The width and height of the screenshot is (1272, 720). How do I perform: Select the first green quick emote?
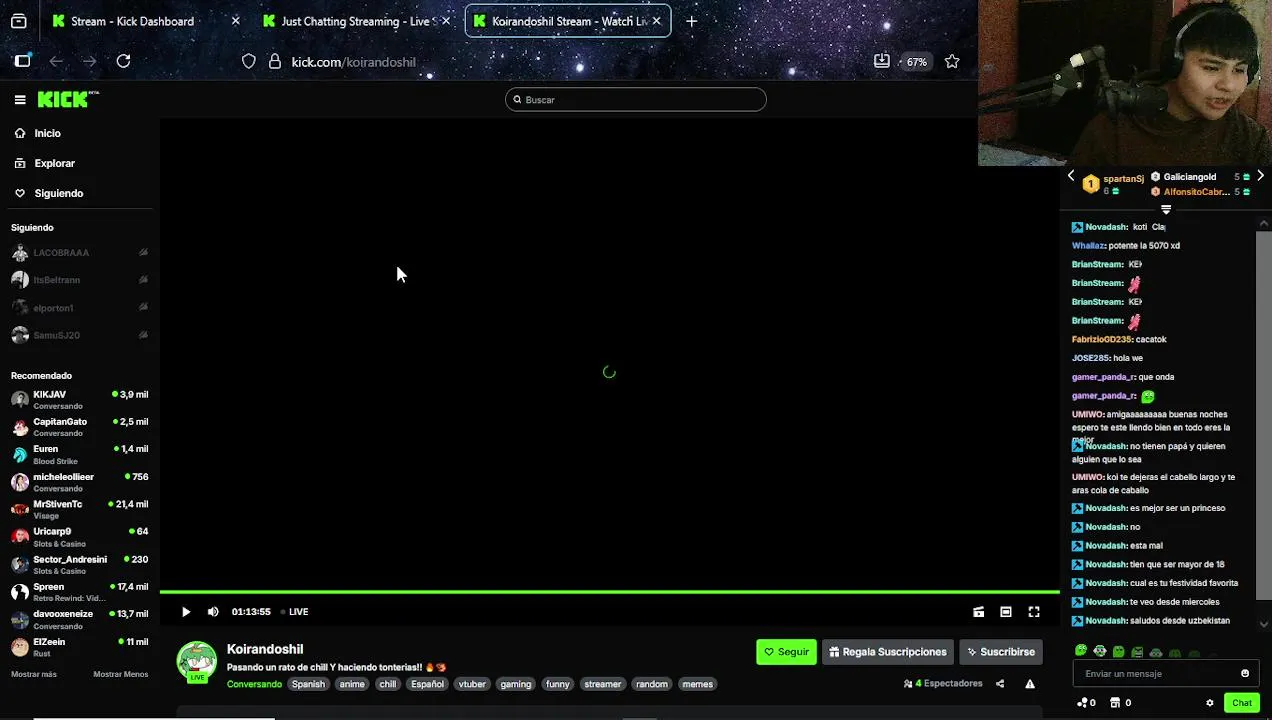pyautogui.click(x=1081, y=651)
